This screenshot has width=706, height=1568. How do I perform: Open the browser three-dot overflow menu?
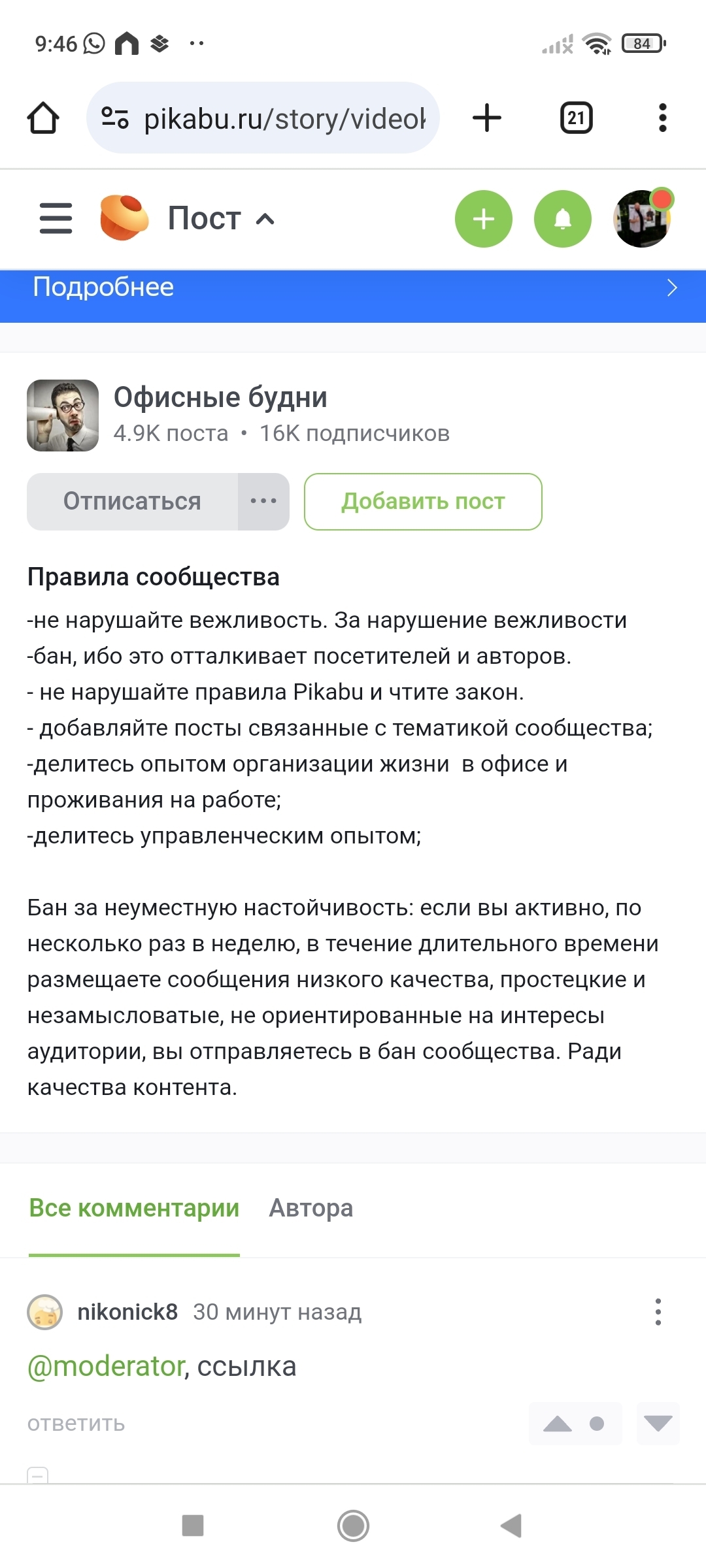pyautogui.click(x=662, y=118)
